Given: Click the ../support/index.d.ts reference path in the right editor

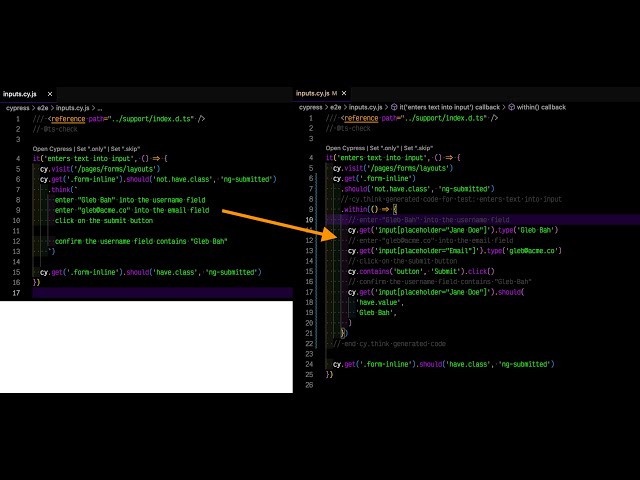Looking at the screenshot, I should [x=444, y=118].
